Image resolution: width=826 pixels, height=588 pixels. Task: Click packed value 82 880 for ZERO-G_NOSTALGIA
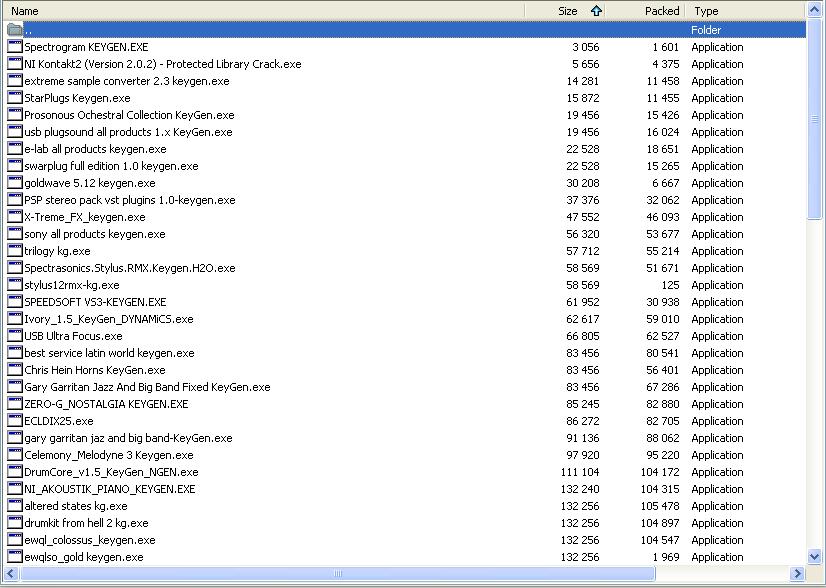click(663, 404)
